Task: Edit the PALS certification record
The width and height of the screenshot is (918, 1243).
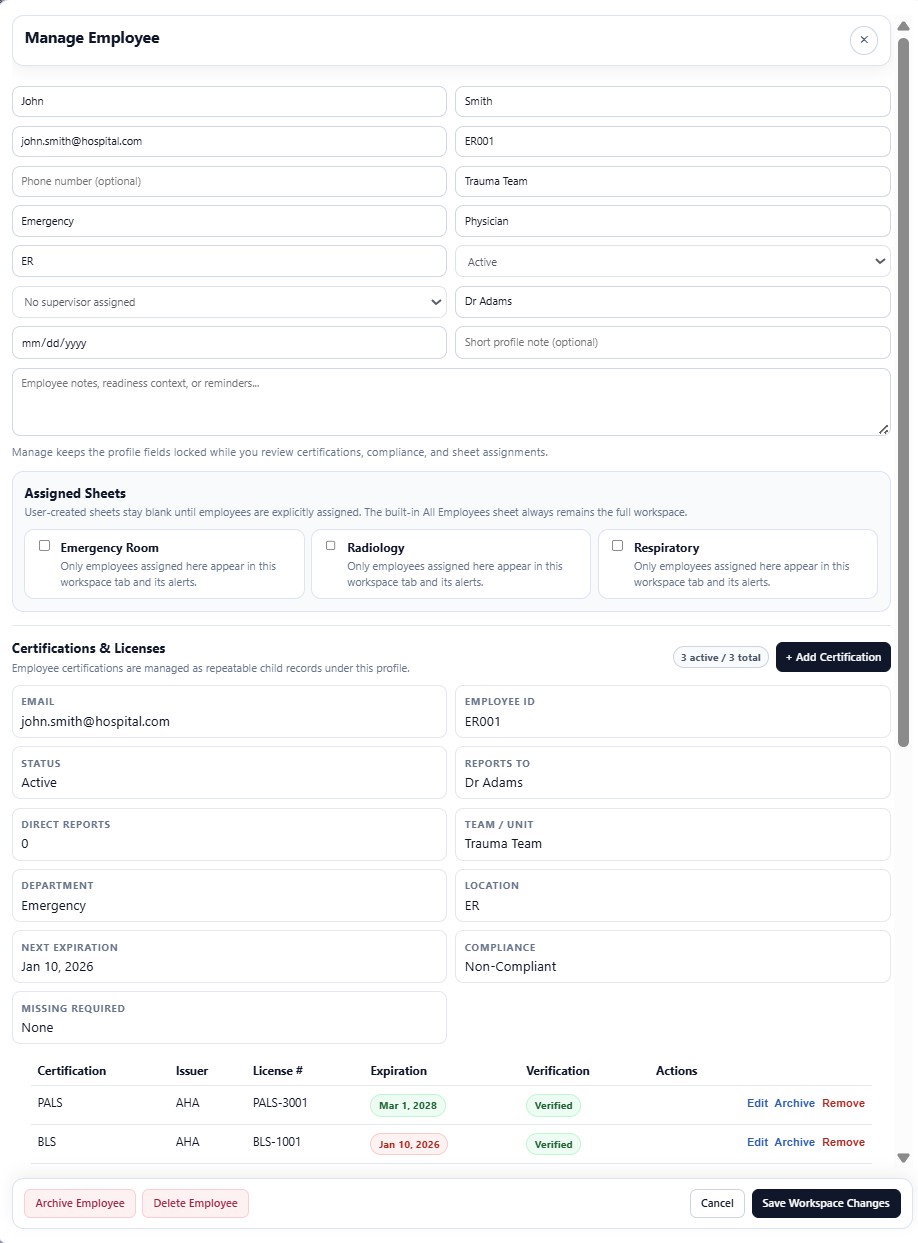Action: click(x=757, y=1103)
